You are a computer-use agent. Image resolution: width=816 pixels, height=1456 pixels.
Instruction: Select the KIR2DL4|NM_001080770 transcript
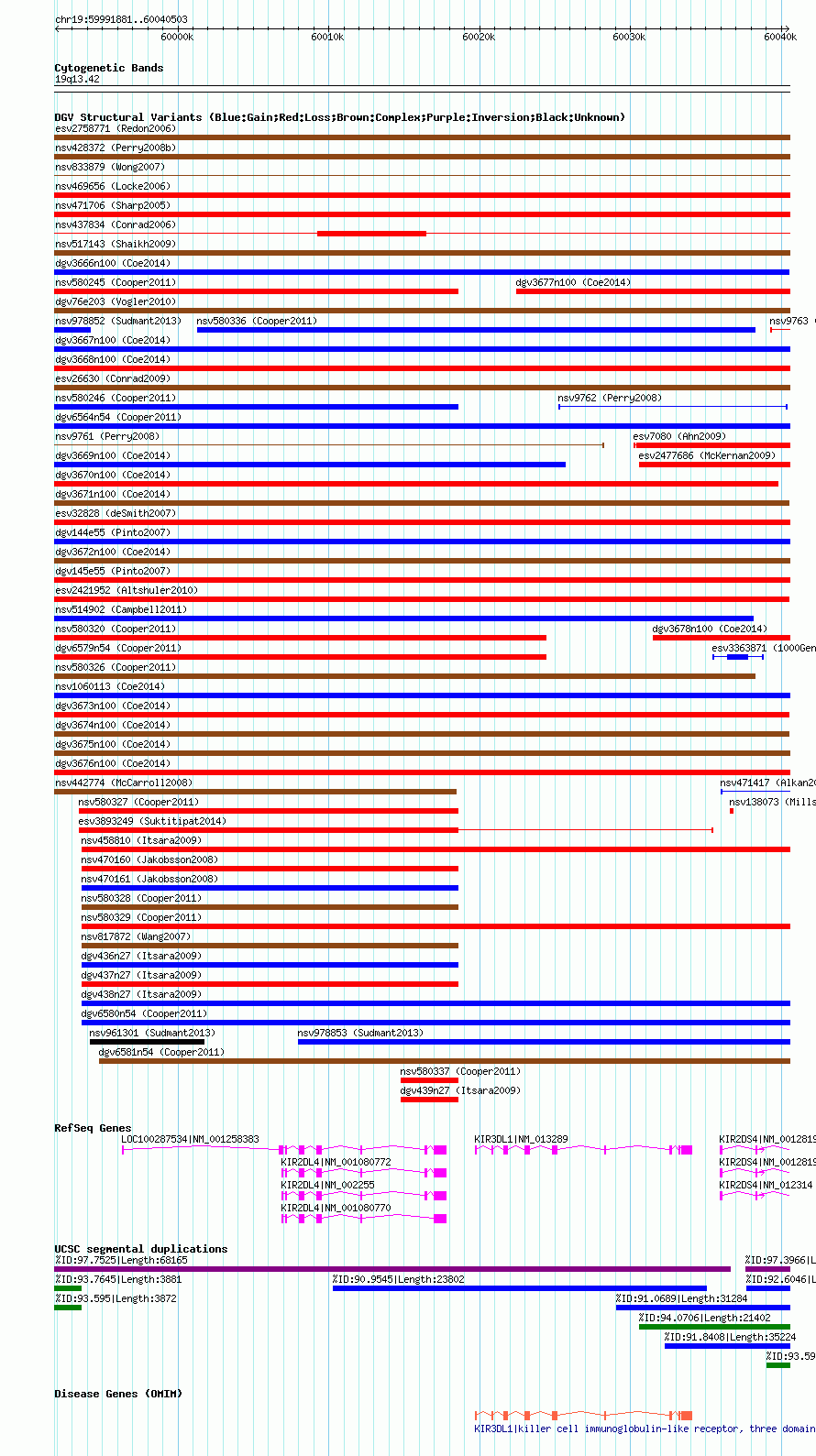coord(364,1219)
